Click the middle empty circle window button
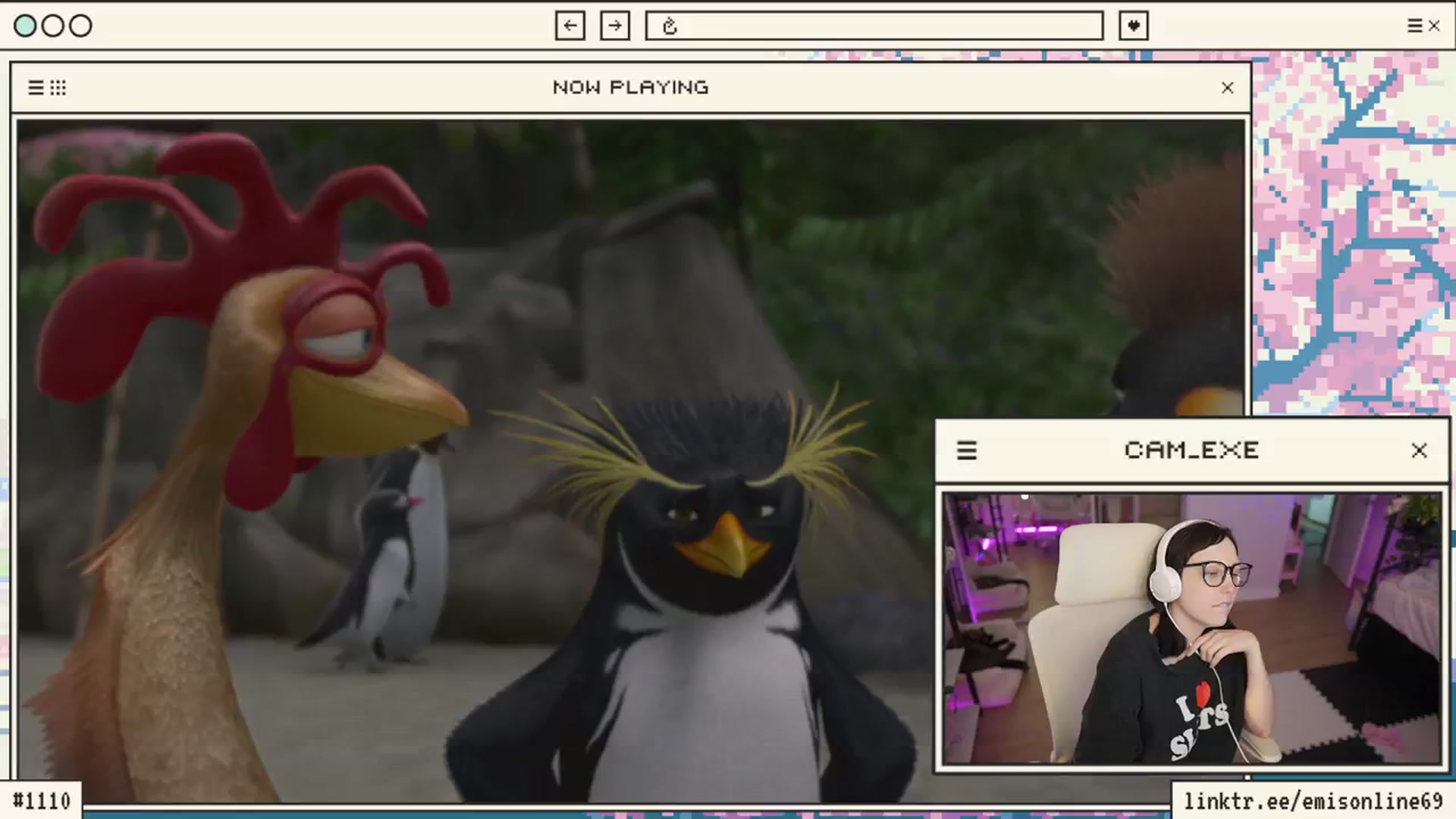 [x=53, y=26]
